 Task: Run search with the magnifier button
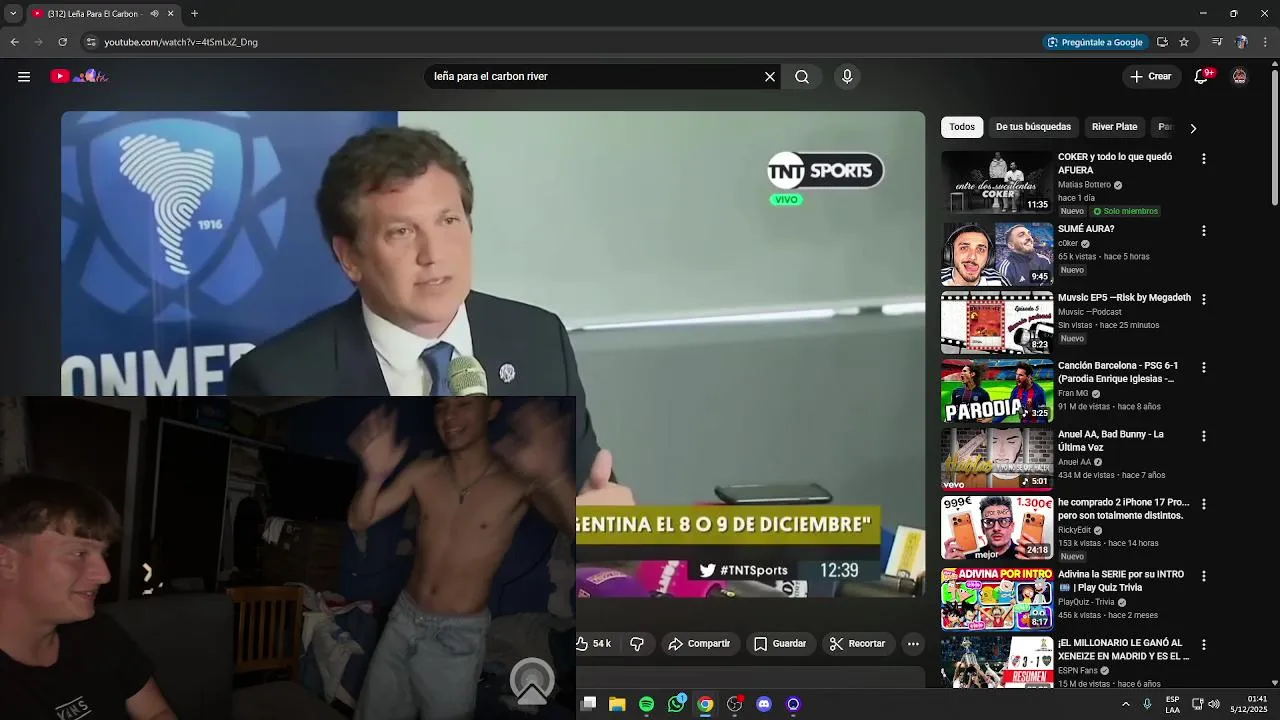point(802,77)
